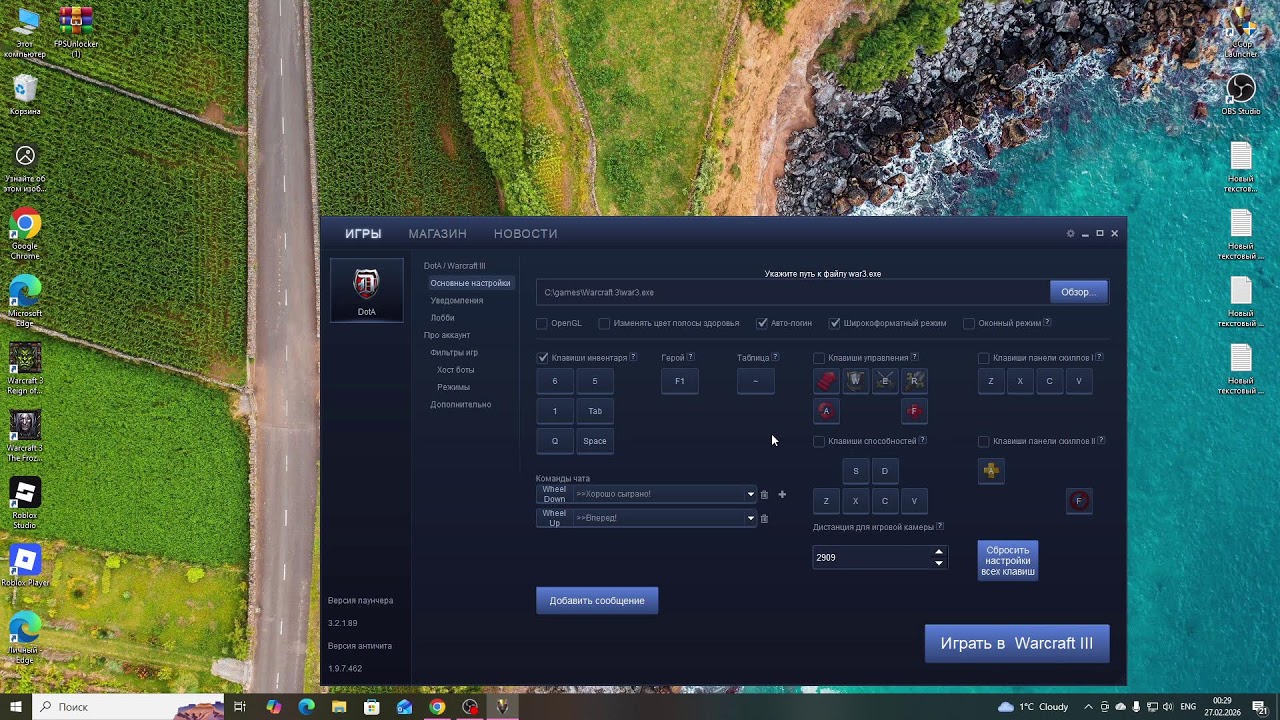The width and height of the screenshot is (1280, 720).
Task: Click the camera distance value field
Action: click(x=873, y=558)
